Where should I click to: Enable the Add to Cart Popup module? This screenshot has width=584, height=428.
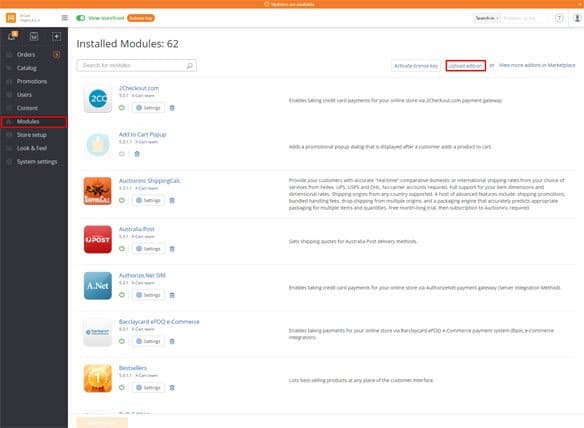coord(121,154)
